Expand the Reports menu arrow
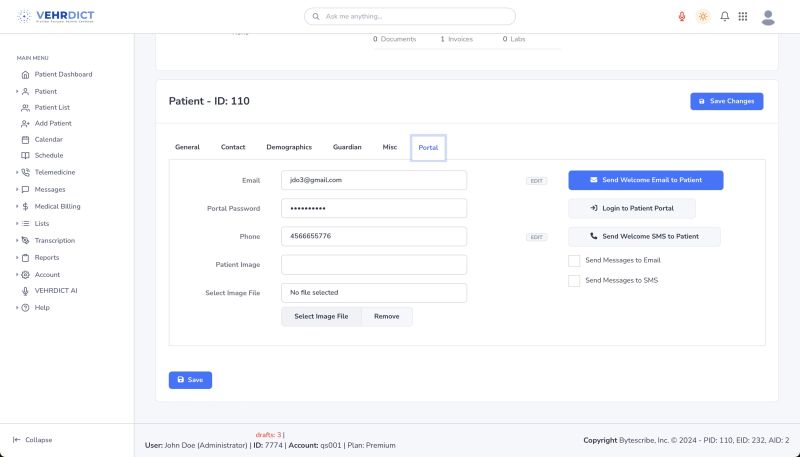This screenshot has height=457, width=800. pos(17,258)
